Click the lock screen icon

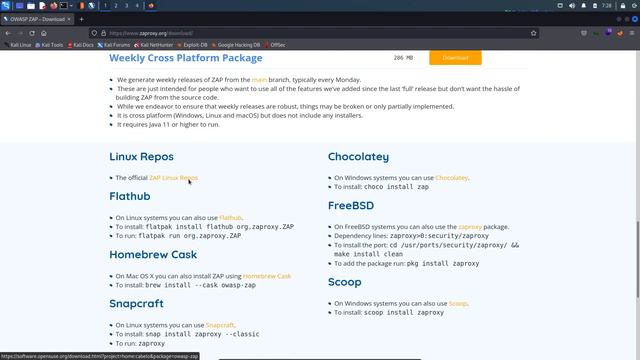pyautogui.click(x=623, y=6)
